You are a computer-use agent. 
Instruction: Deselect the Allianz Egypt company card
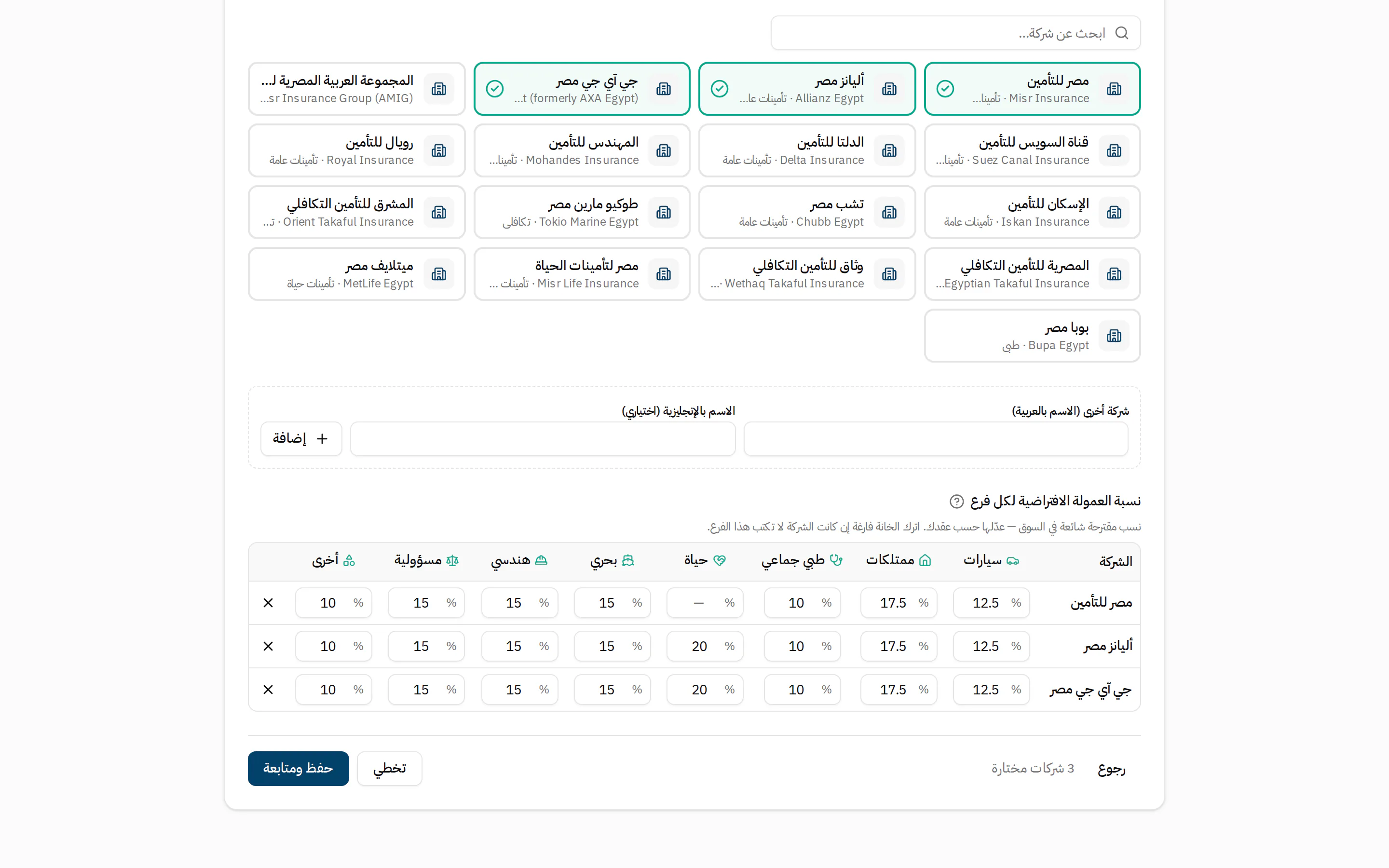pos(806,89)
